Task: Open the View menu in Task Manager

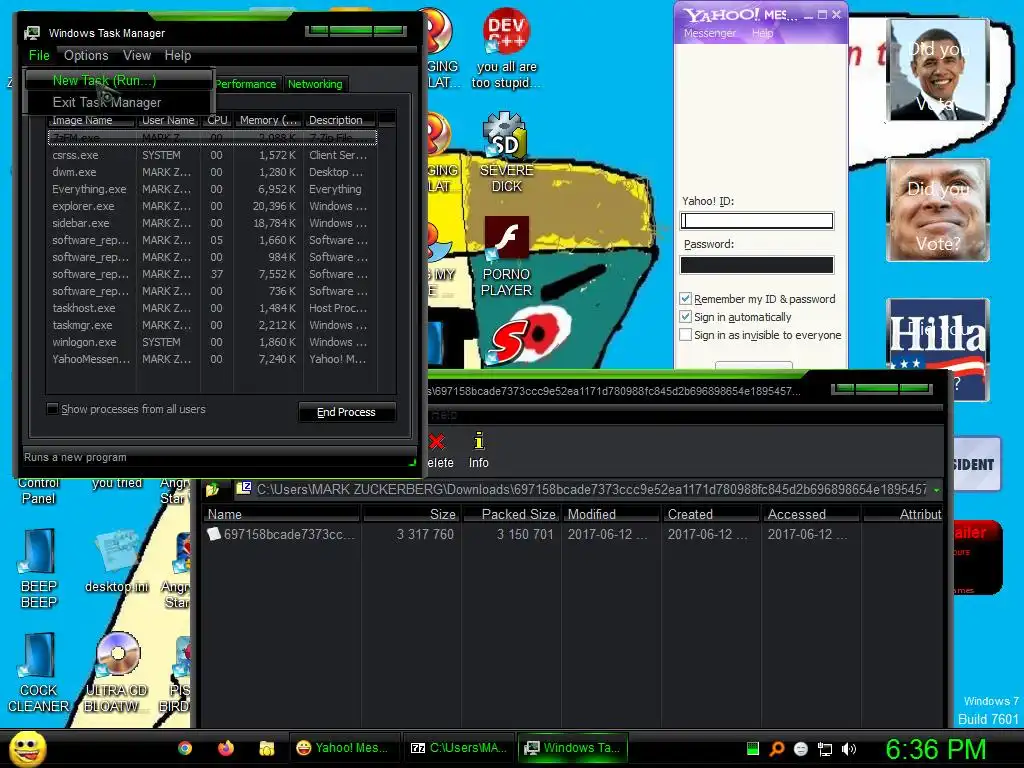Action: tap(137, 56)
